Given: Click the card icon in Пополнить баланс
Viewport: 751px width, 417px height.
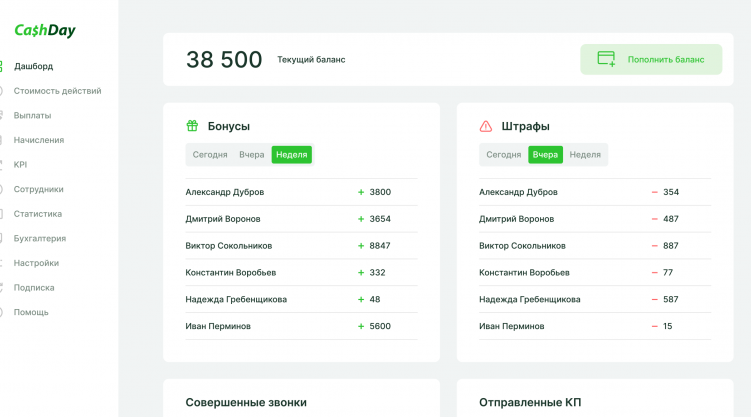Looking at the screenshot, I should point(606,59).
